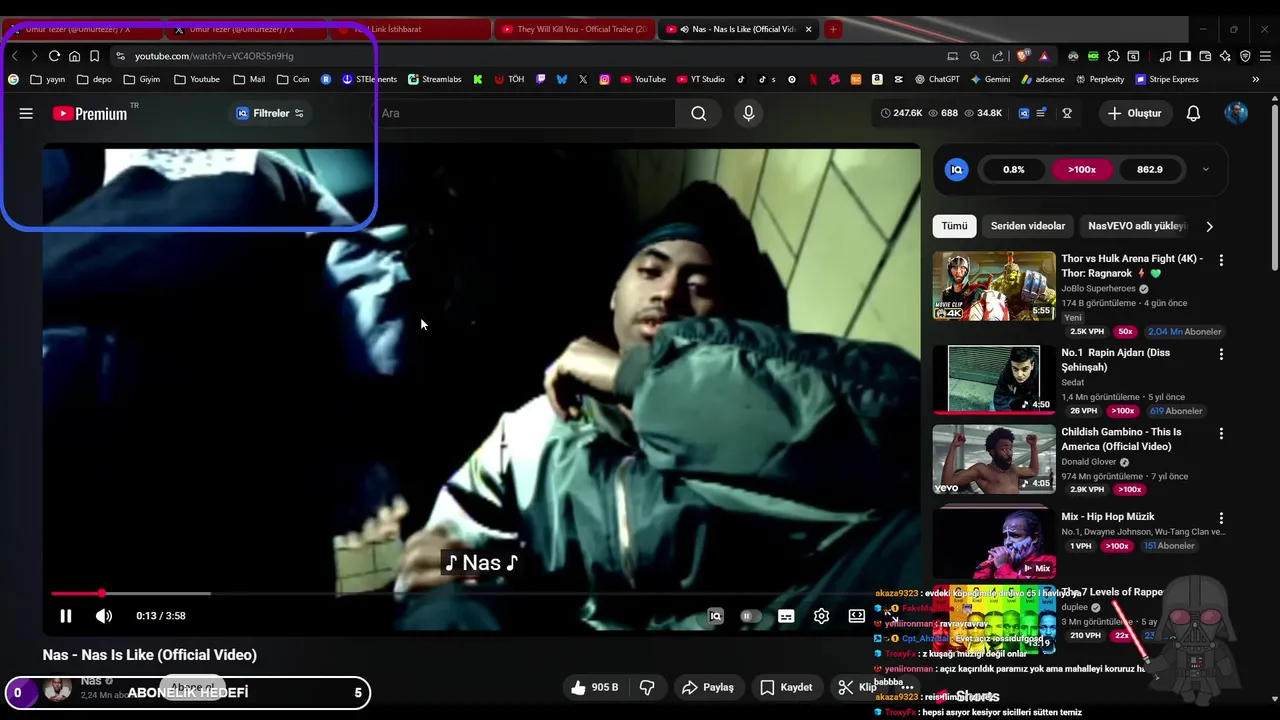Click the YouTube search magnifier button
This screenshot has width=1280, height=720.
[699, 113]
